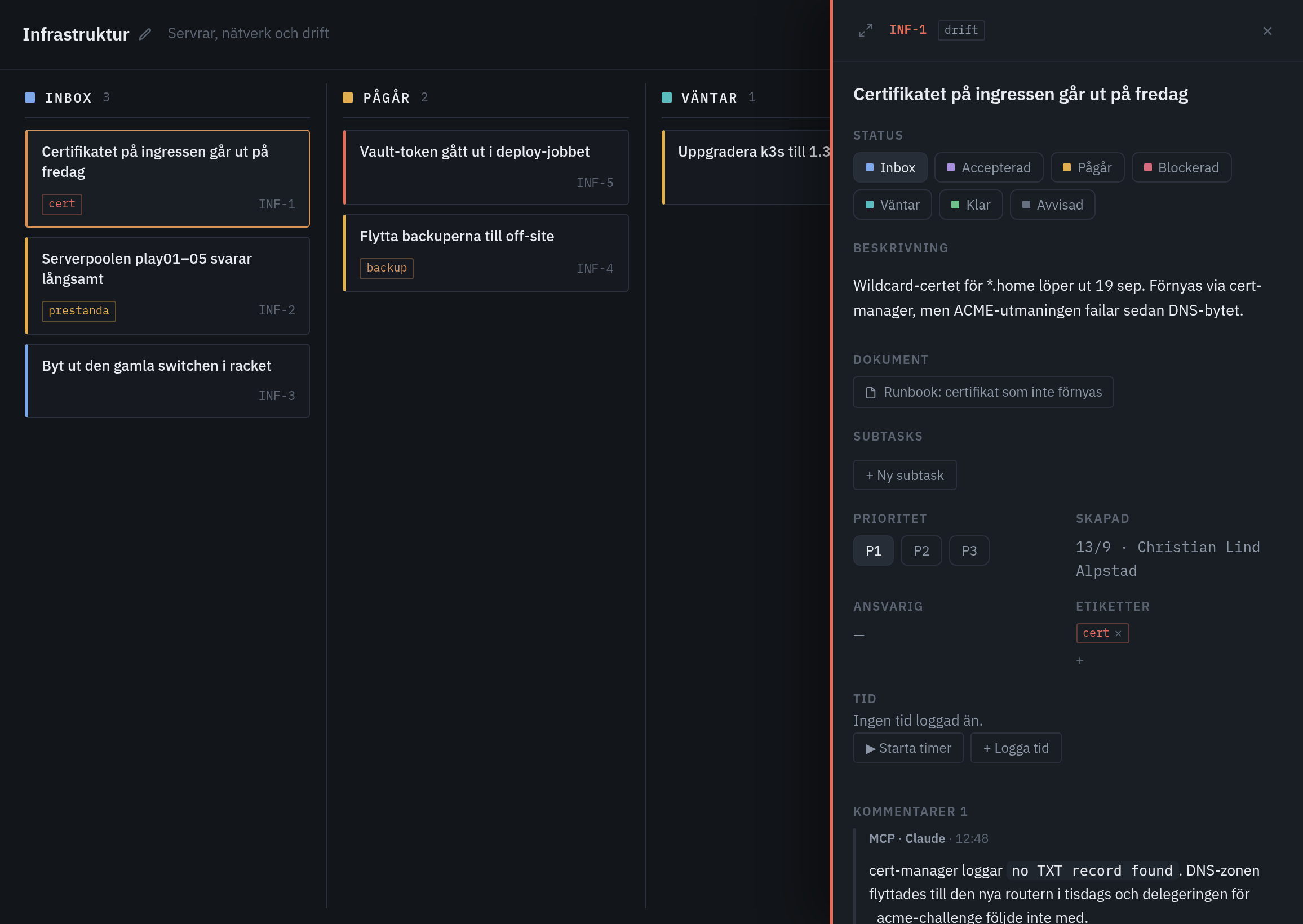Select priority P2
This screenshot has height=924, width=1303.
pyautogui.click(x=921, y=551)
